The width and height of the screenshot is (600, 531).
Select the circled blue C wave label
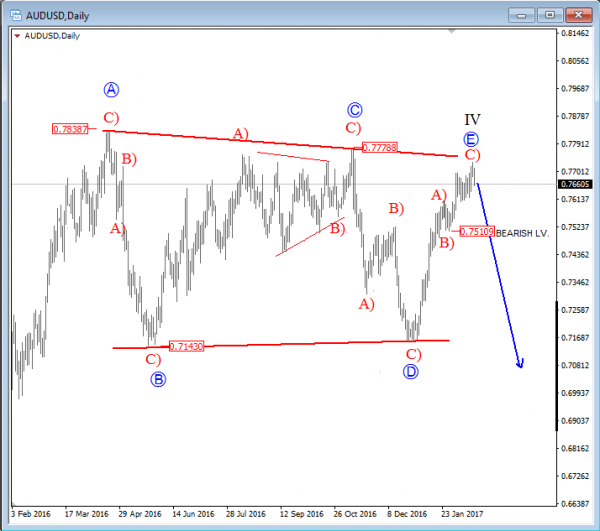[x=355, y=110]
